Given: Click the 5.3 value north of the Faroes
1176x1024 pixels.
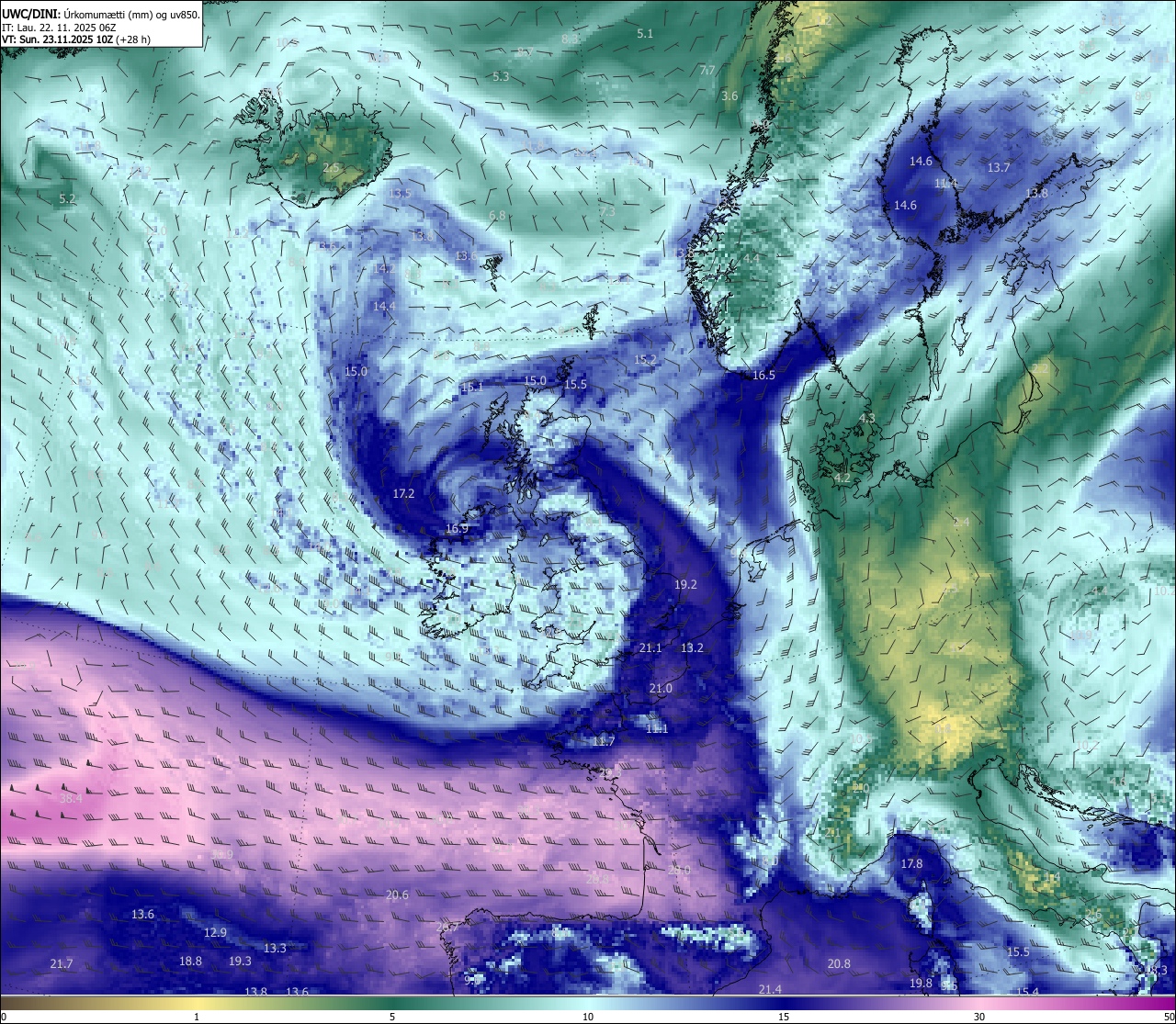Looking at the screenshot, I should click(501, 76).
